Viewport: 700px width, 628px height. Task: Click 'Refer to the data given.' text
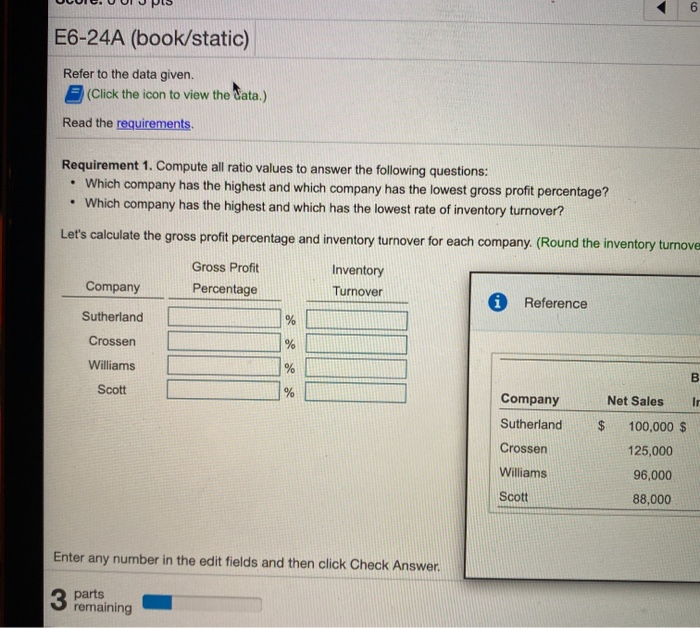(129, 74)
